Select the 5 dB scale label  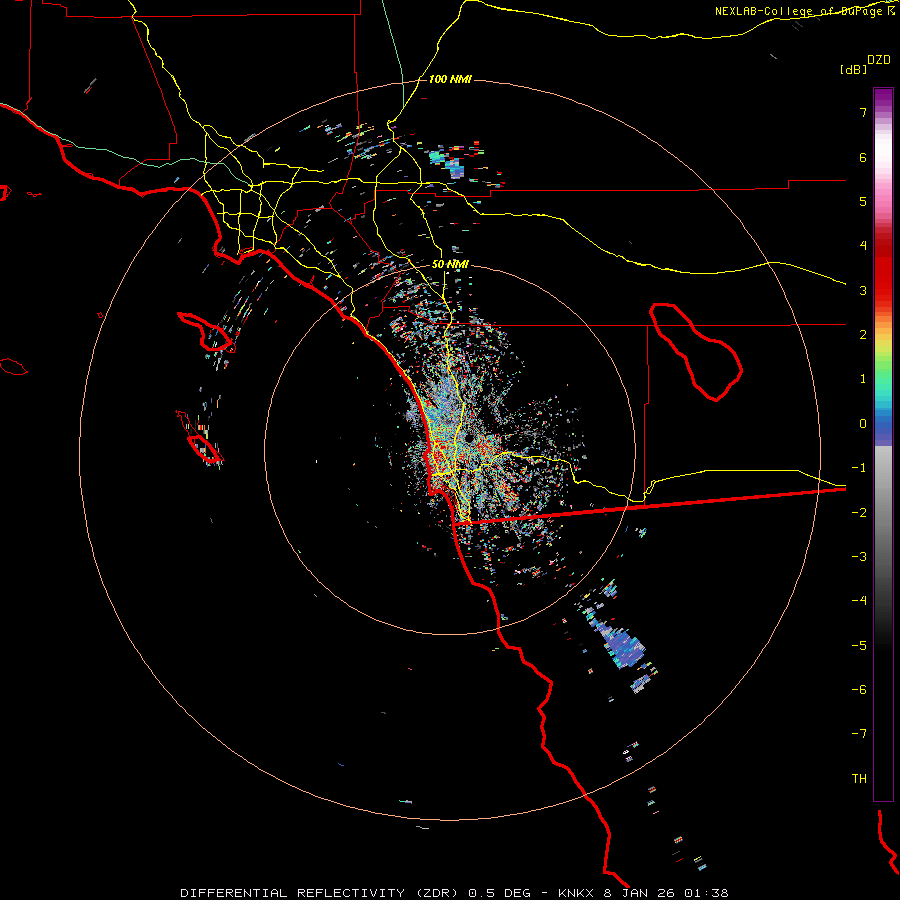pyautogui.click(x=863, y=201)
